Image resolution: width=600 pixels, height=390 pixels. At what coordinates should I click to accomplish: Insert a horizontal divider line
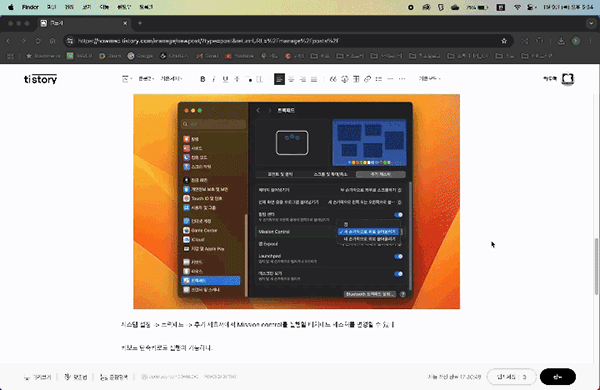(390, 79)
